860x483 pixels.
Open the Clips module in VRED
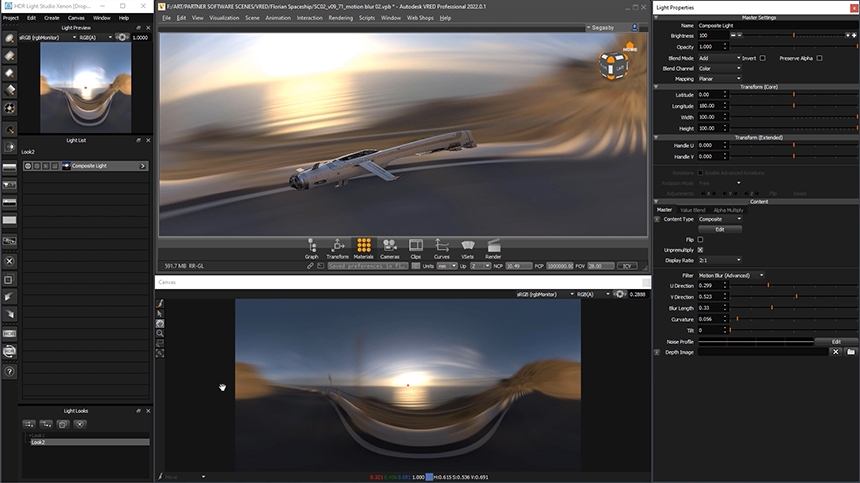[x=416, y=248]
